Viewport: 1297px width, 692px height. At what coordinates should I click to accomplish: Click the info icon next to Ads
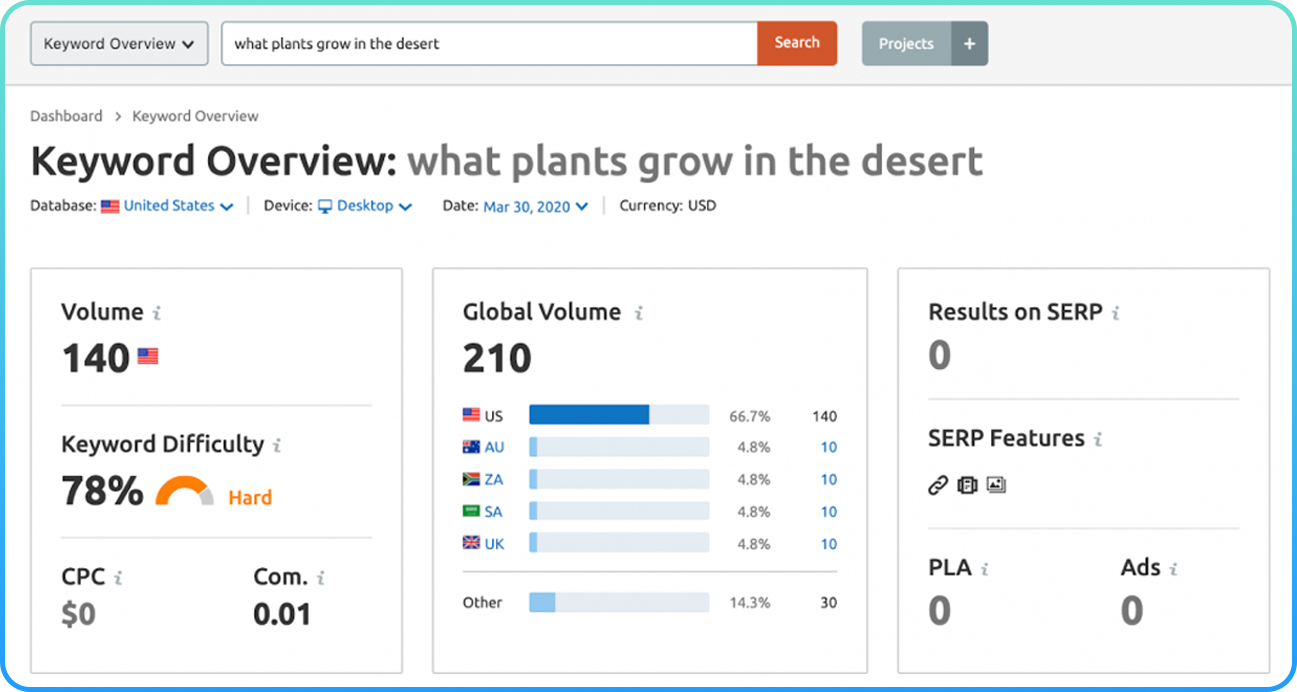(x=1173, y=569)
